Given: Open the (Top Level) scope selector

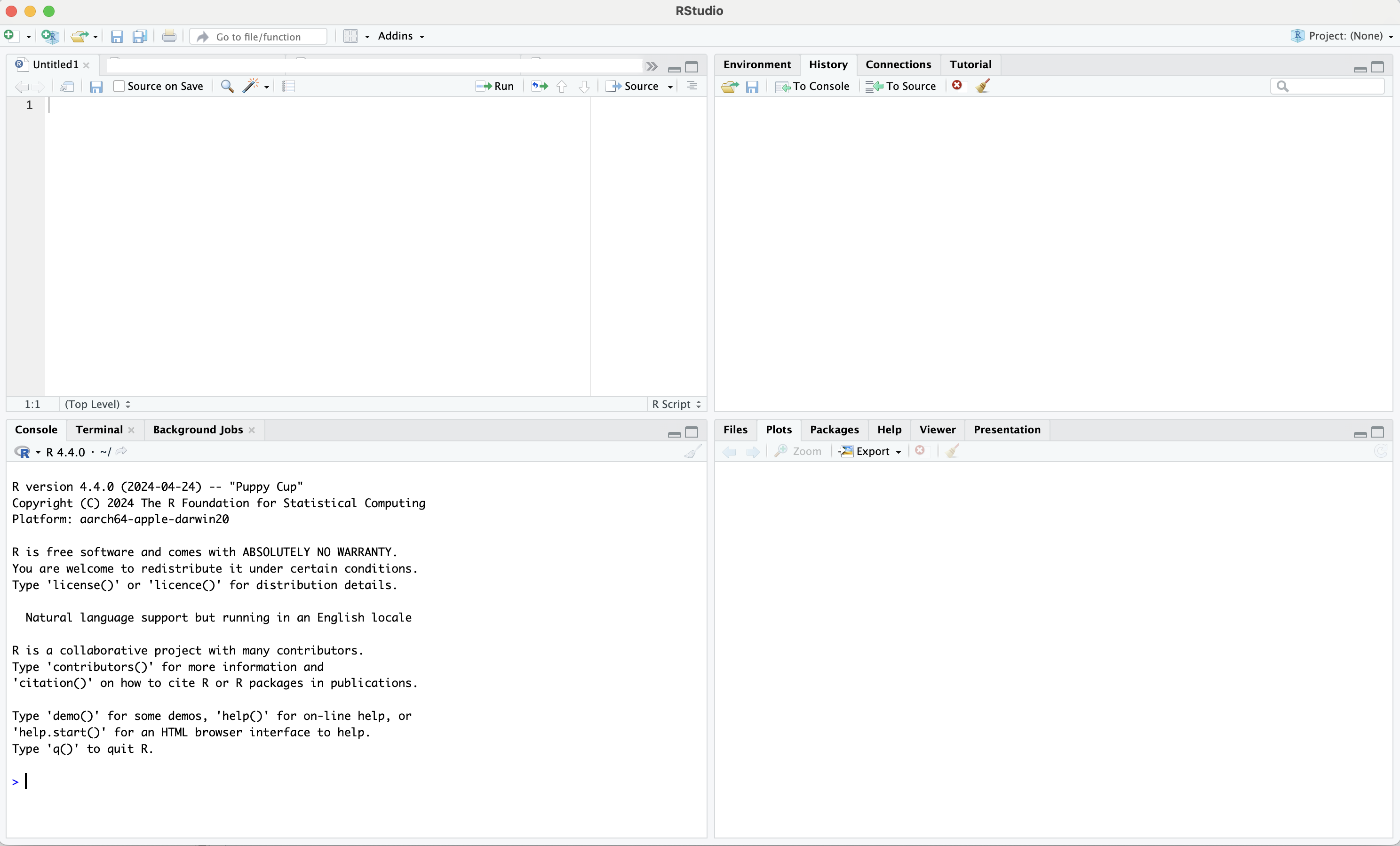Looking at the screenshot, I should click(x=98, y=404).
